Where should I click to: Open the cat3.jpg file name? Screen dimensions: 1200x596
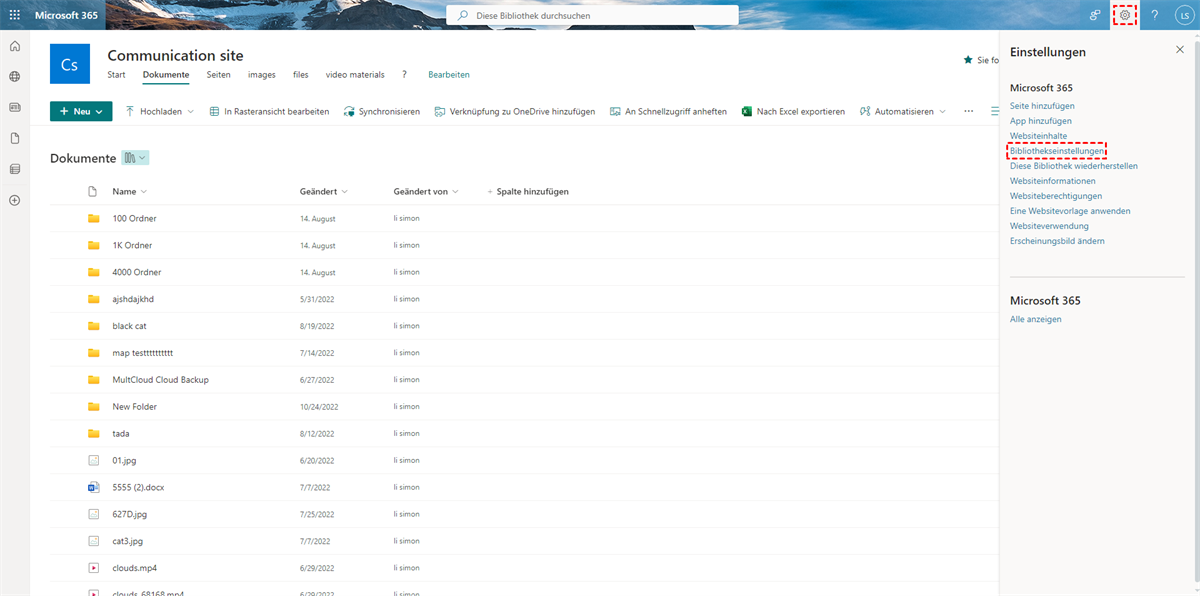(128, 541)
